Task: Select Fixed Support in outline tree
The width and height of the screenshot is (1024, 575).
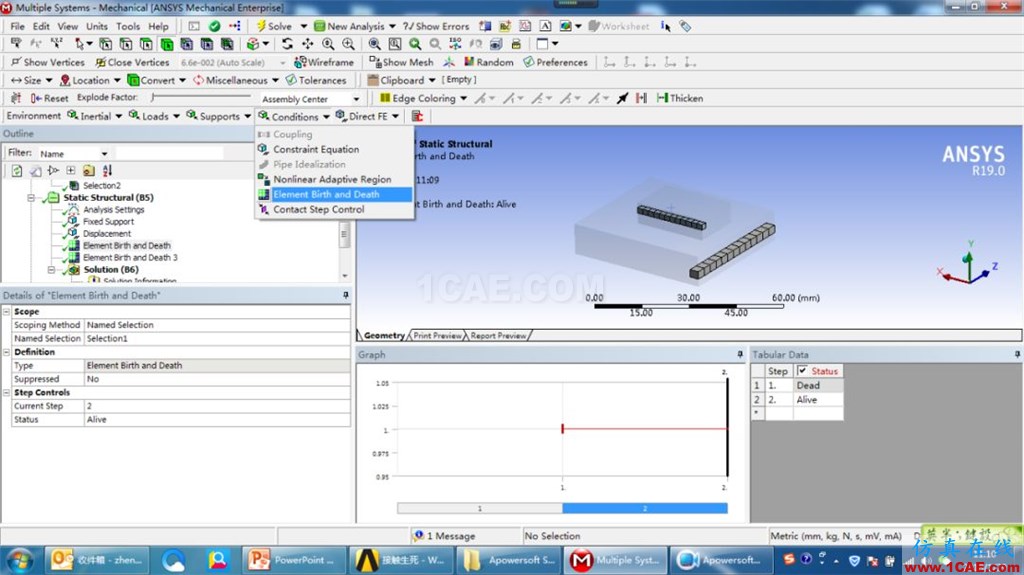Action: pyautogui.click(x=108, y=222)
